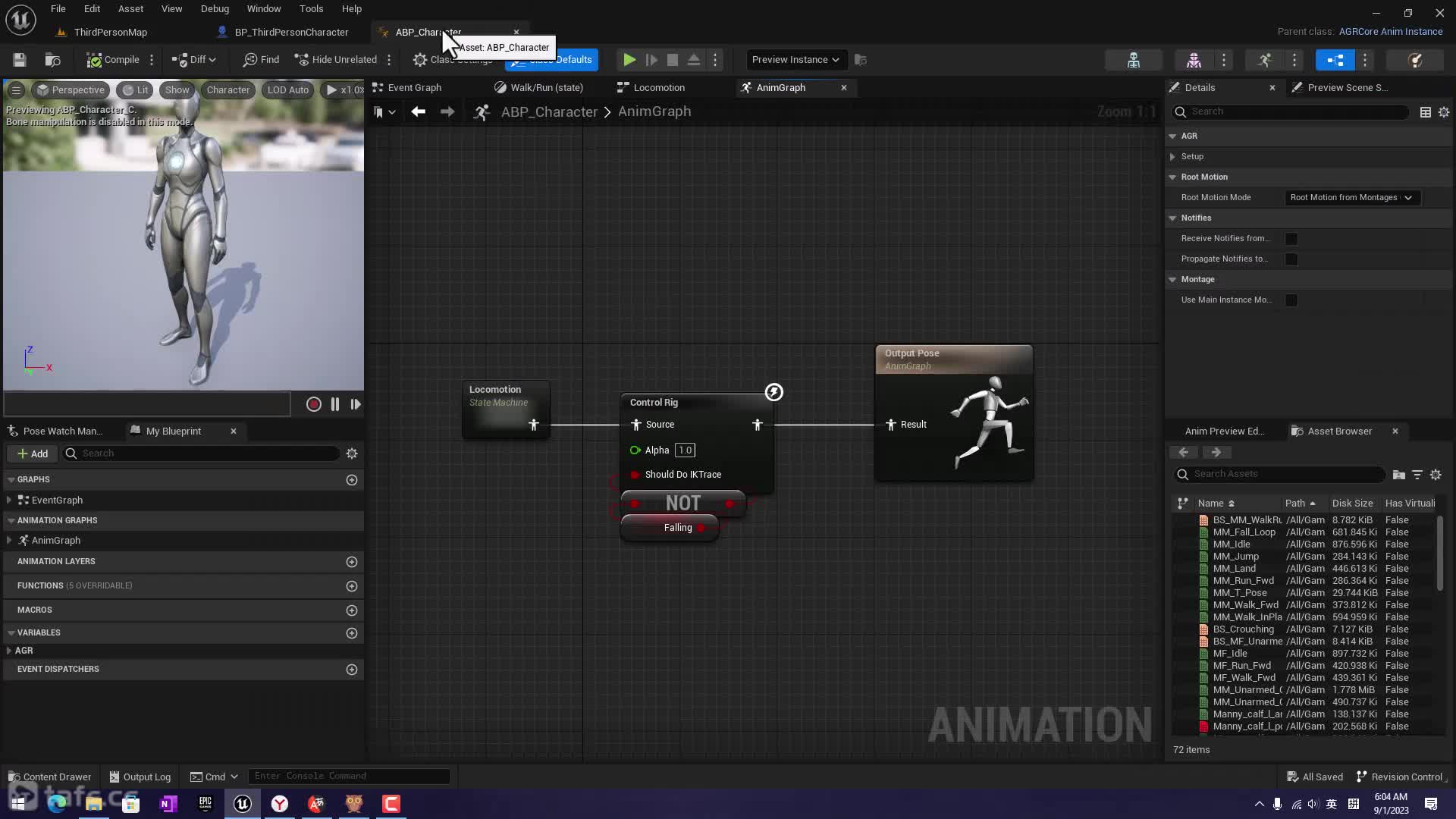1456x819 pixels.
Task: Open the Preview Instance dropdown
Action: point(795,60)
